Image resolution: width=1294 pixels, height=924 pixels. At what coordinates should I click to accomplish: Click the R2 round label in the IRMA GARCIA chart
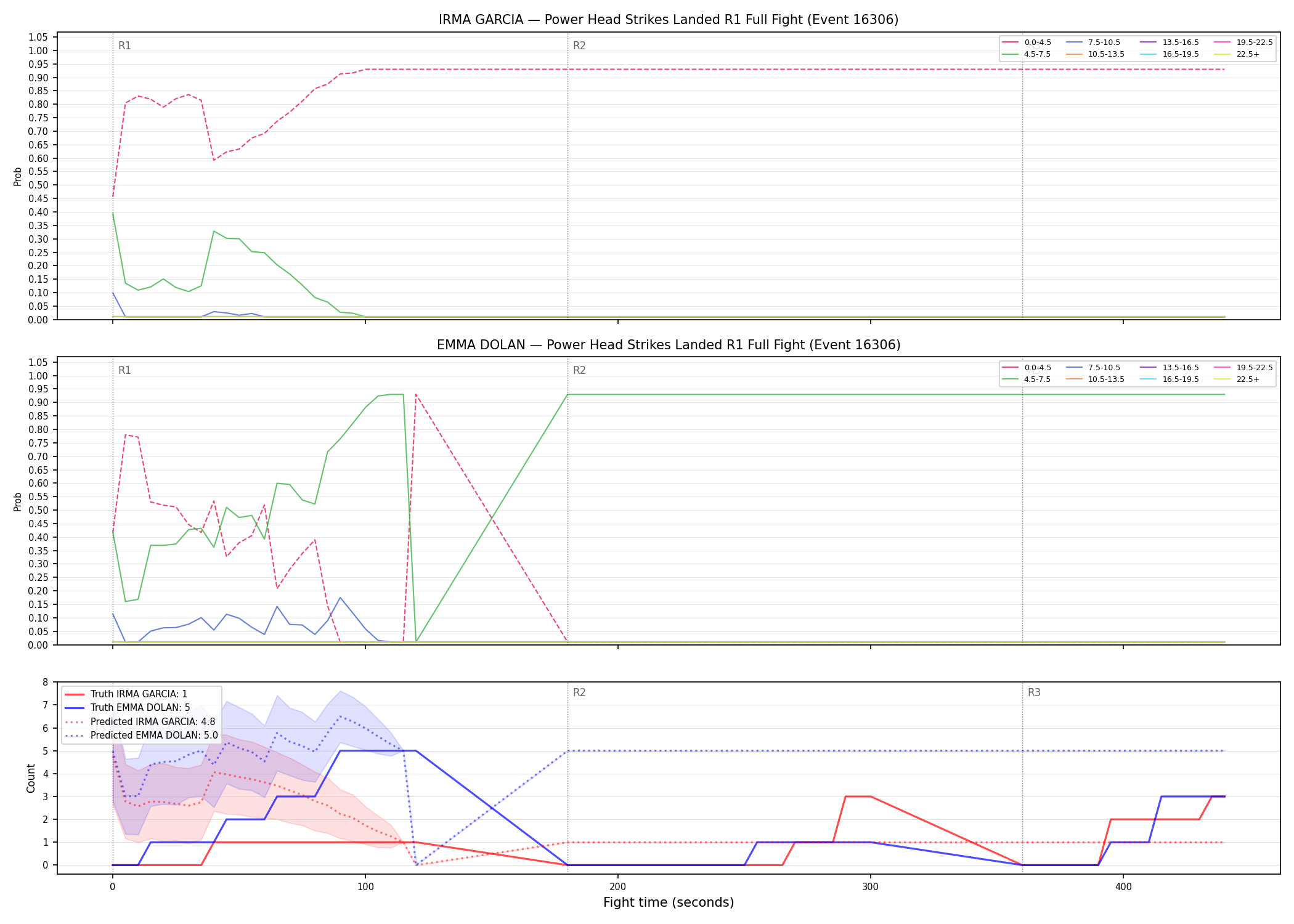[579, 46]
